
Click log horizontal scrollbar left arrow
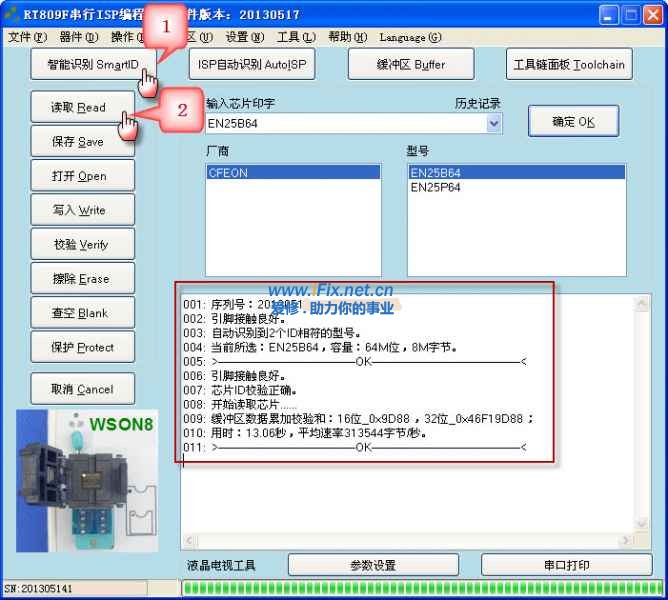(x=189, y=540)
